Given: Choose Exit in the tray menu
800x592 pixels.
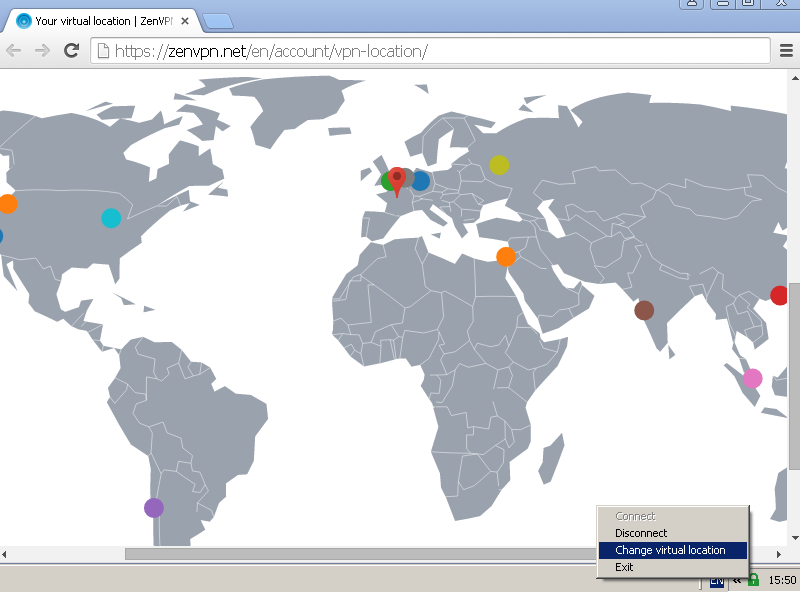Looking at the screenshot, I should click(672, 567).
